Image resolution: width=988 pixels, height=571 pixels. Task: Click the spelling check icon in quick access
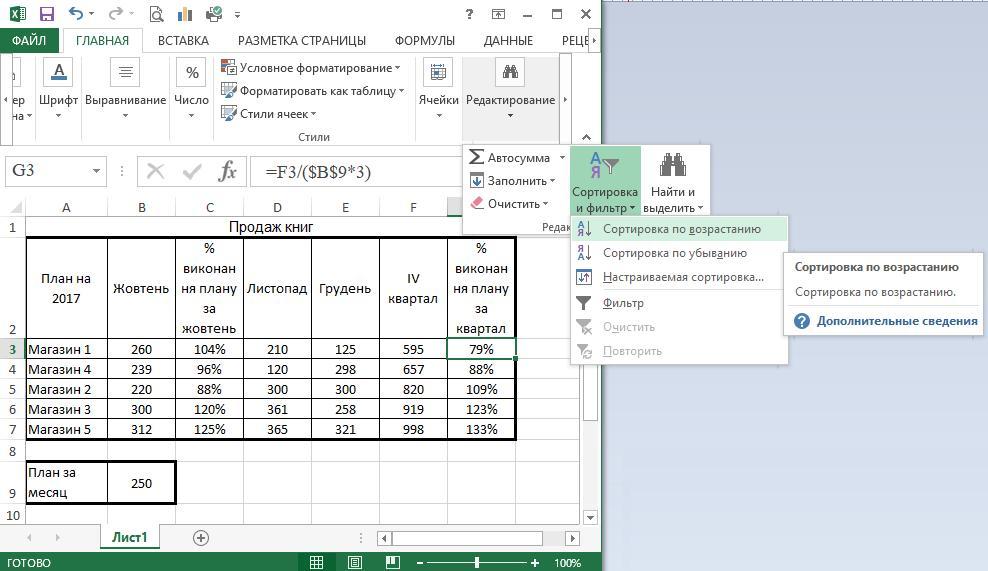click(x=214, y=14)
